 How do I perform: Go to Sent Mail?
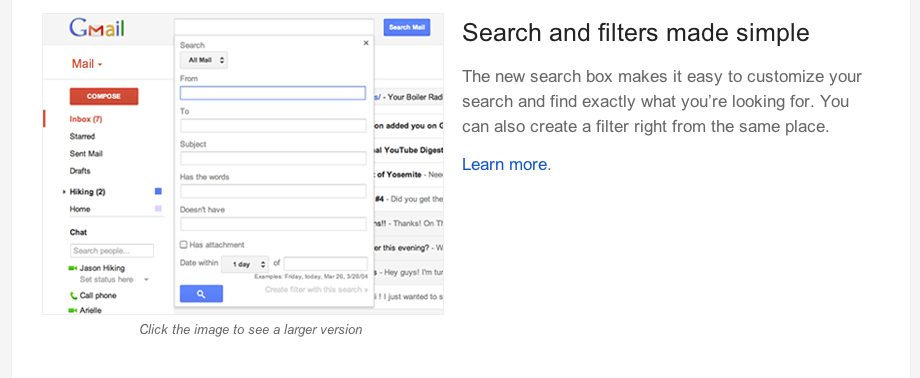(x=86, y=154)
